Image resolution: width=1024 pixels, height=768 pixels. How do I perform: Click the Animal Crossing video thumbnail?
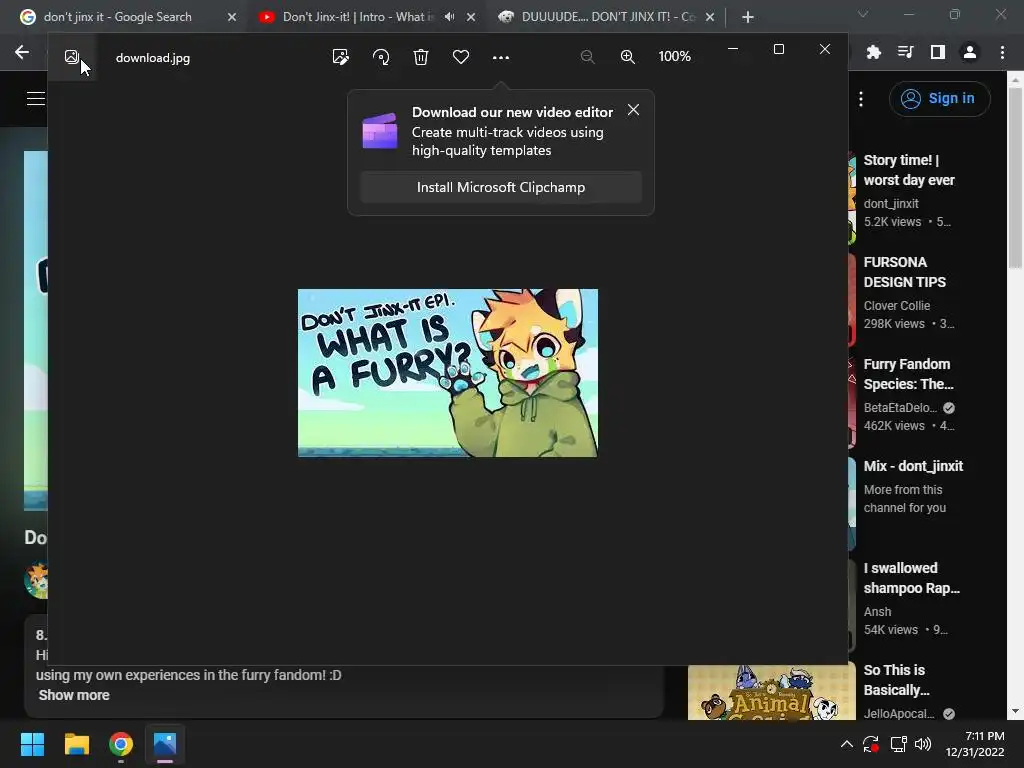tap(771, 693)
